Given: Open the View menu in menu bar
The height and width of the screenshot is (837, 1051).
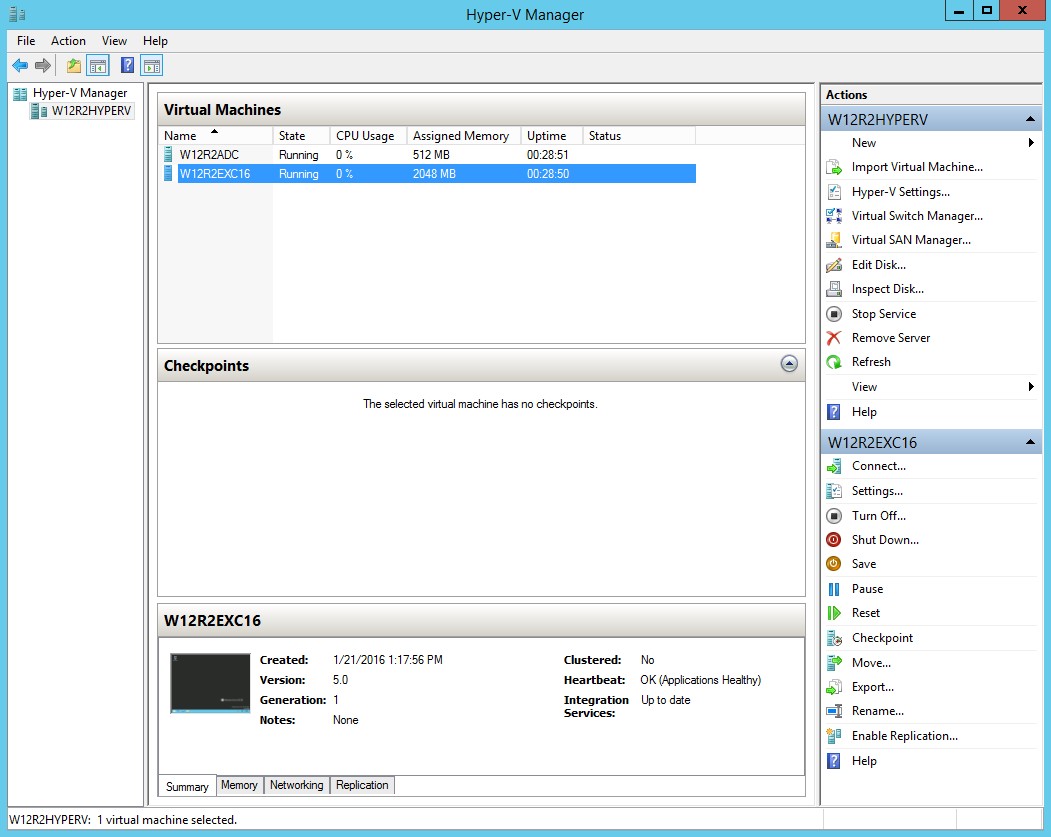Looking at the screenshot, I should [114, 41].
